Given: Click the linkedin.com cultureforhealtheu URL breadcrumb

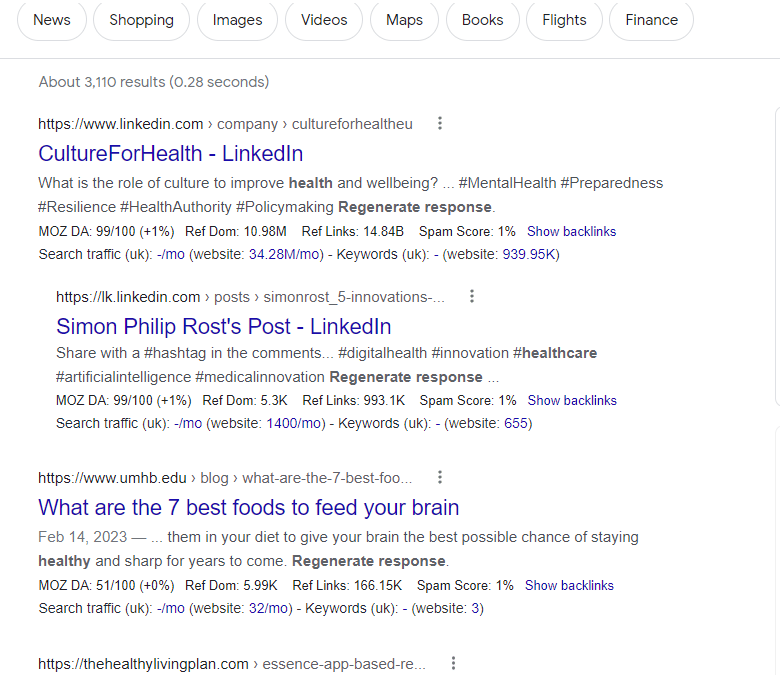Looking at the screenshot, I should click(x=225, y=123).
